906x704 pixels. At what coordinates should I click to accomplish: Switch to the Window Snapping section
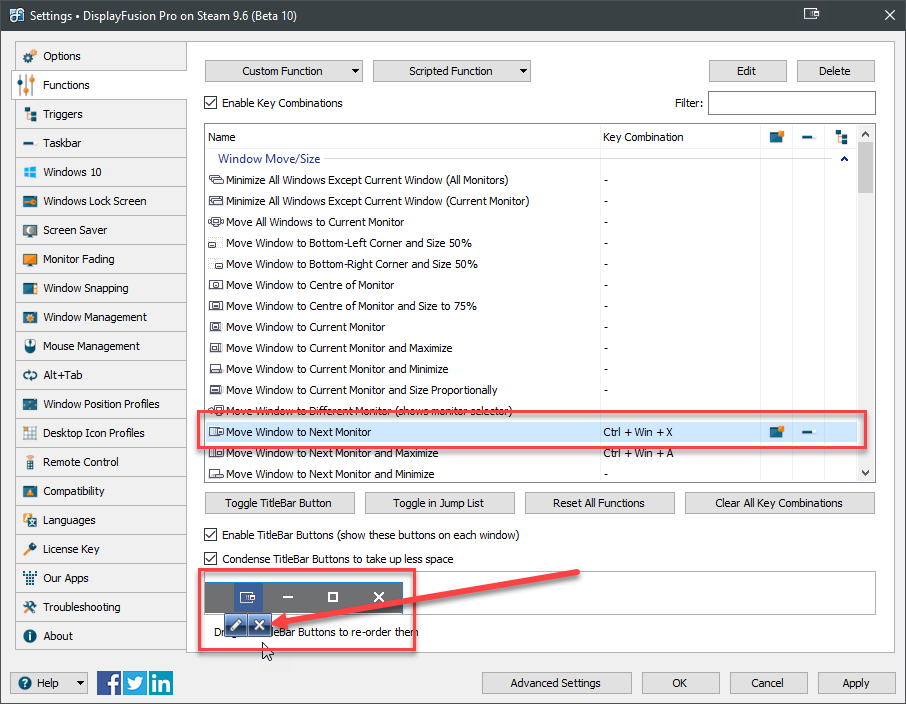click(x=86, y=288)
